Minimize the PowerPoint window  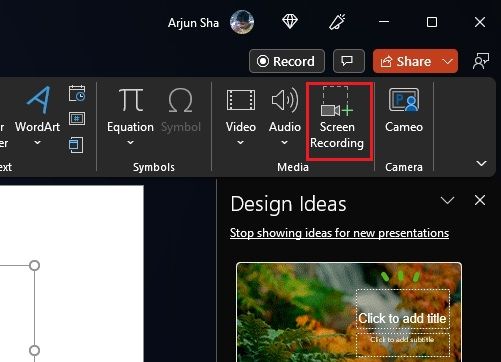pyautogui.click(x=384, y=22)
